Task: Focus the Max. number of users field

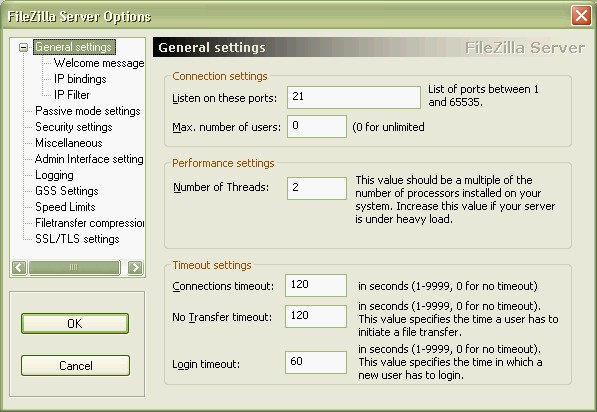Action: 317,126
